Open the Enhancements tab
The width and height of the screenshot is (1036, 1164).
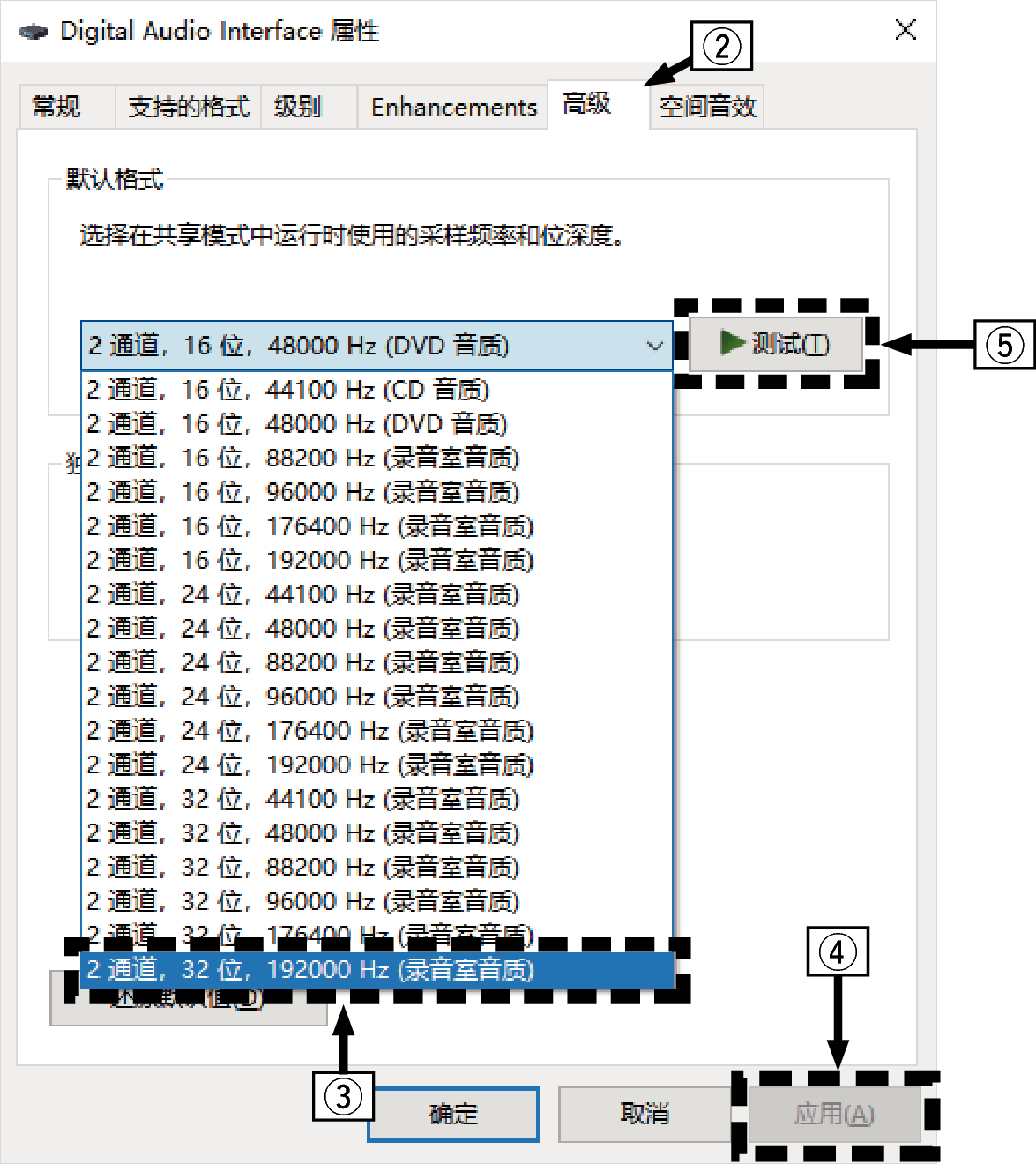click(x=452, y=106)
